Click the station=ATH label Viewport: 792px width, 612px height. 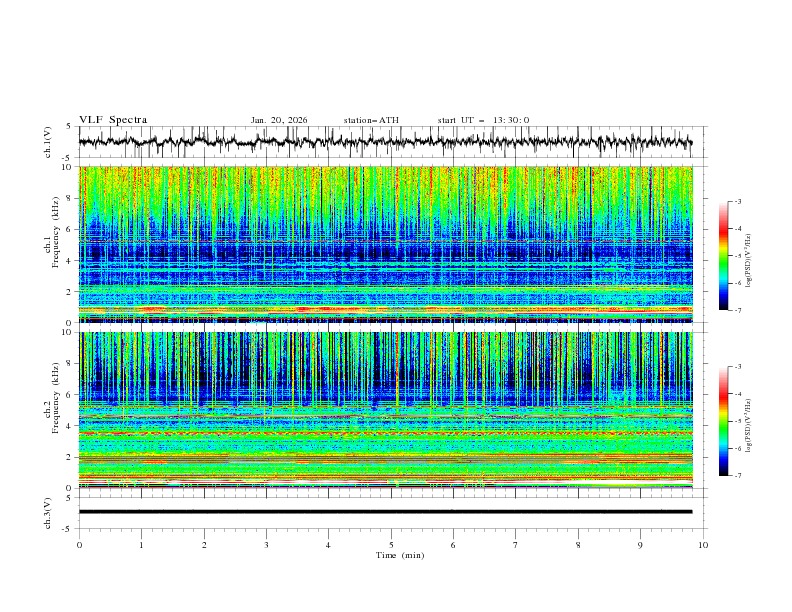371,120
